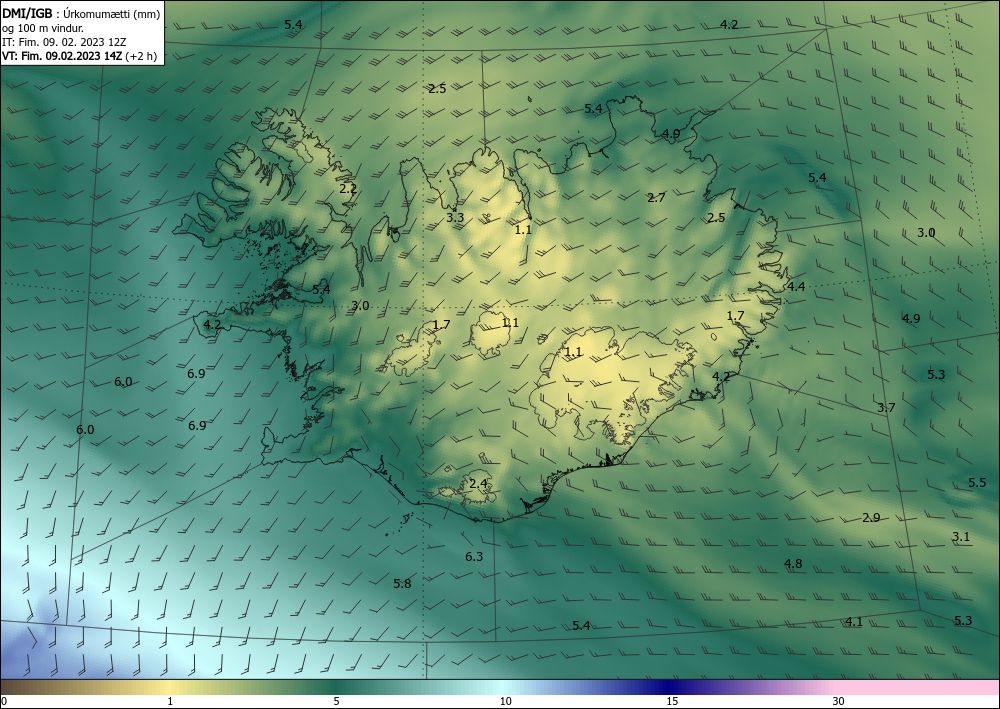Click the map value '5.8' over the southern sea
This screenshot has width=1000, height=709.
[402, 583]
